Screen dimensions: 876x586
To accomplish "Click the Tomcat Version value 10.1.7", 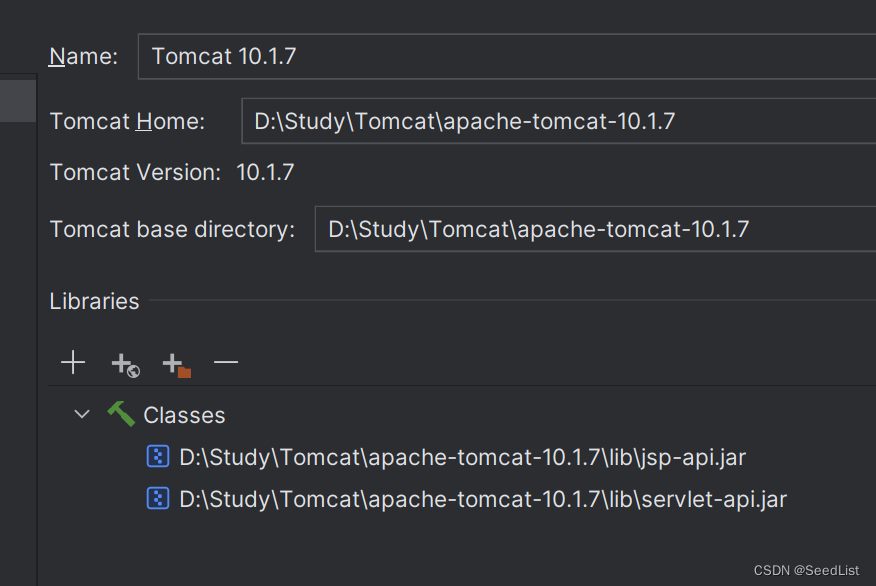I will pyautogui.click(x=265, y=173).
